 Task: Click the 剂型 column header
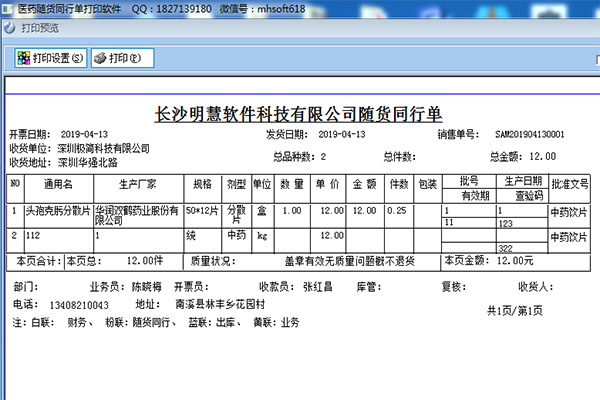coord(236,184)
